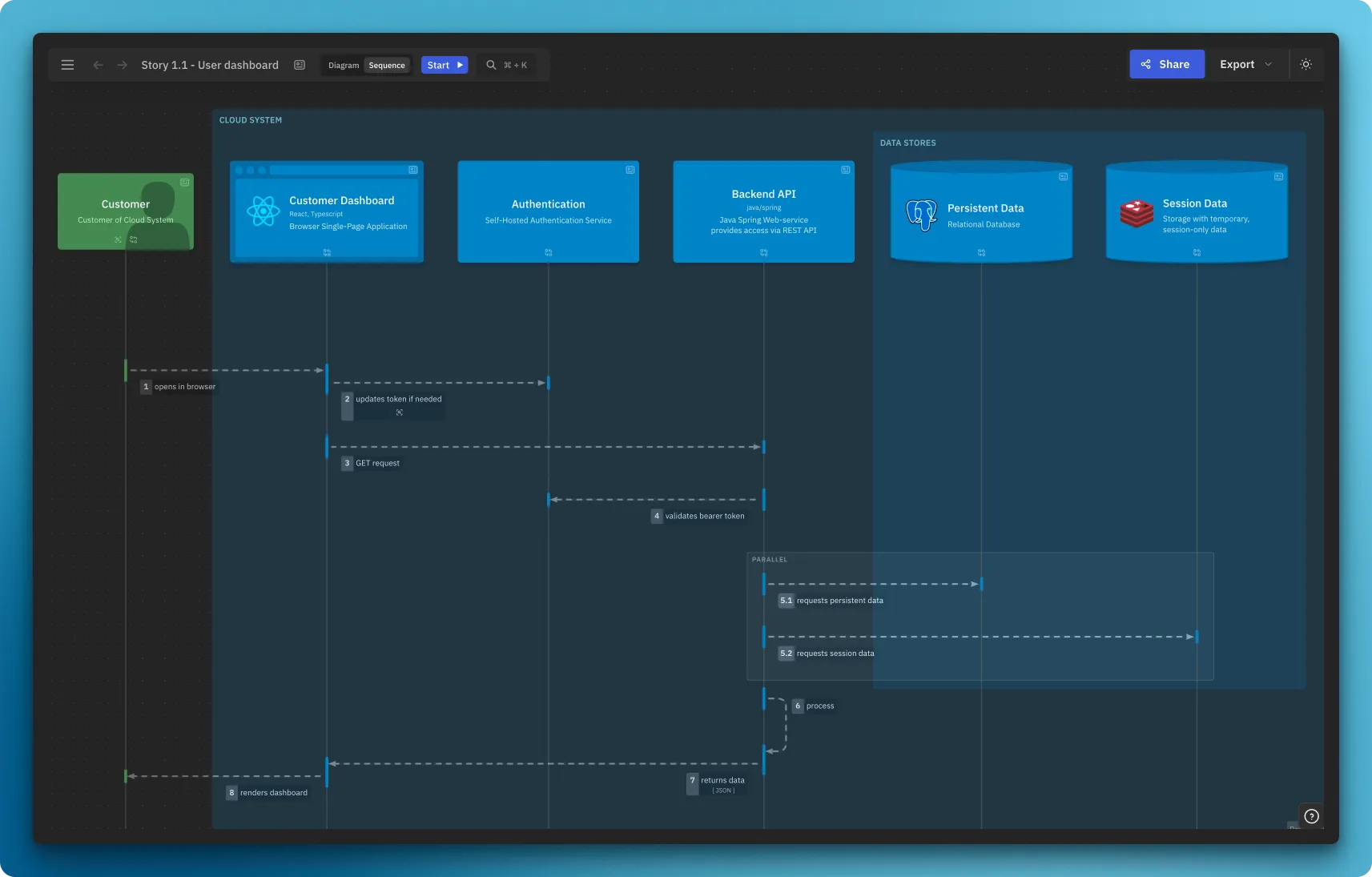
Task: Open the search box
Action: click(x=508, y=65)
